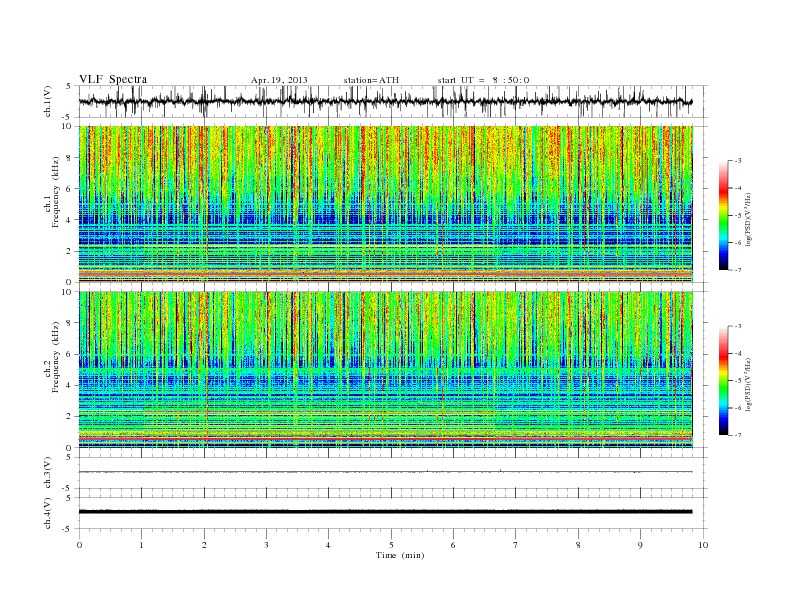The image size is (792, 612).
Task: Click time axis tick label "3"
Action: point(266,545)
